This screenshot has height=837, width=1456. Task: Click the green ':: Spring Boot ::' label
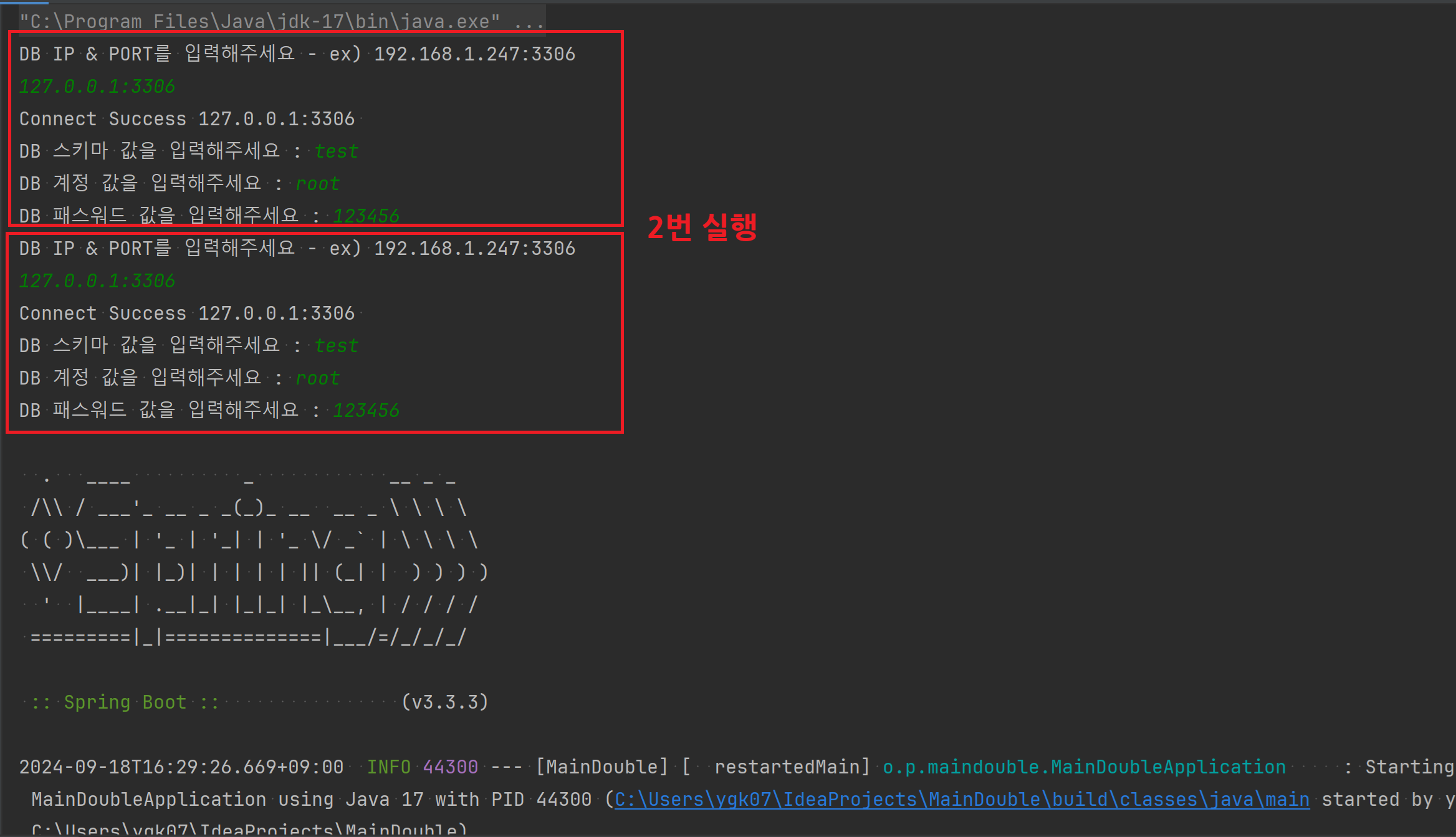[125, 702]
